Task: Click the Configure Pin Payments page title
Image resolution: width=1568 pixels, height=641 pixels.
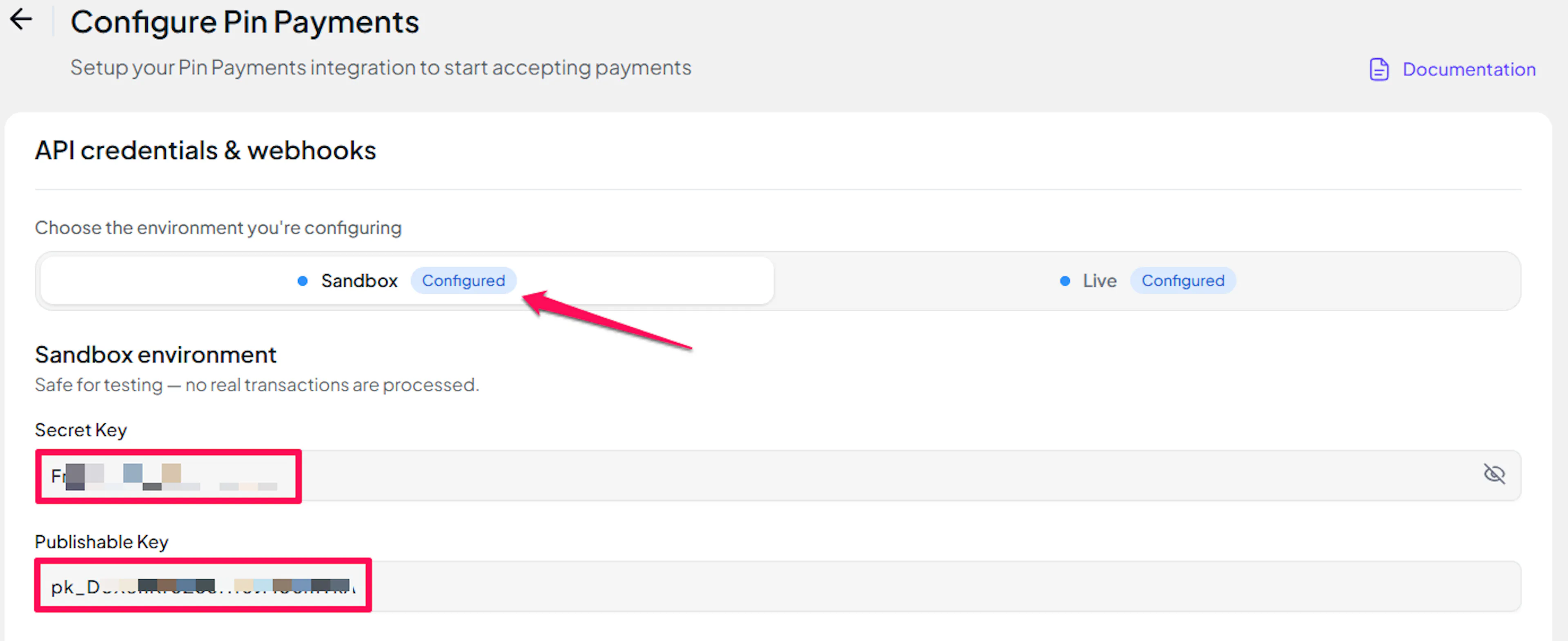Action: coord(245,22)
